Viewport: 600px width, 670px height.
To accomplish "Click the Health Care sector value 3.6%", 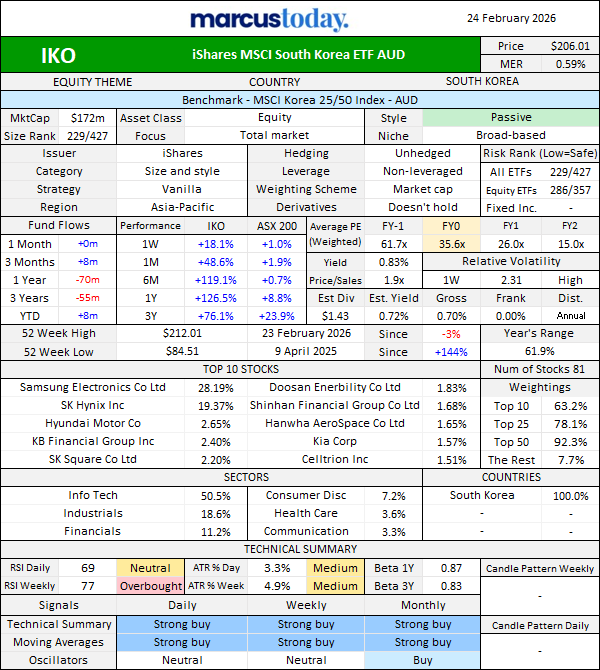I will click(x=394, y=514).
